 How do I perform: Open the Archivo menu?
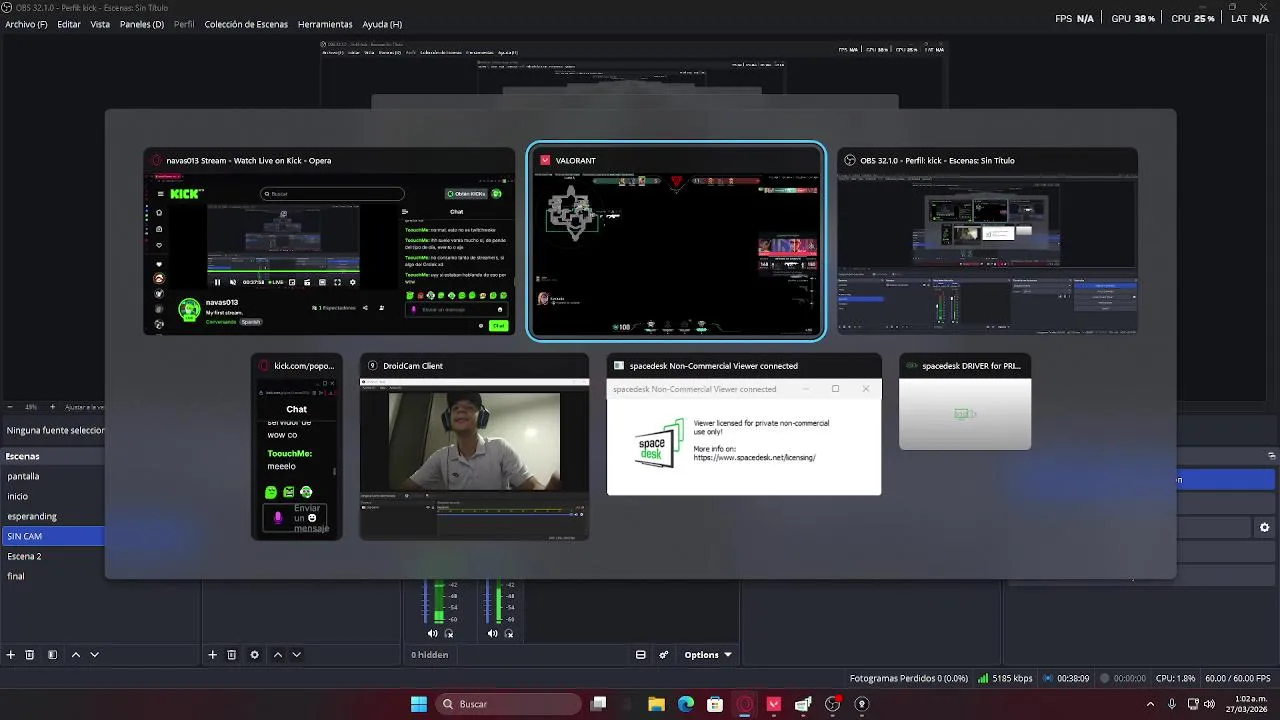tap(26, 24)
